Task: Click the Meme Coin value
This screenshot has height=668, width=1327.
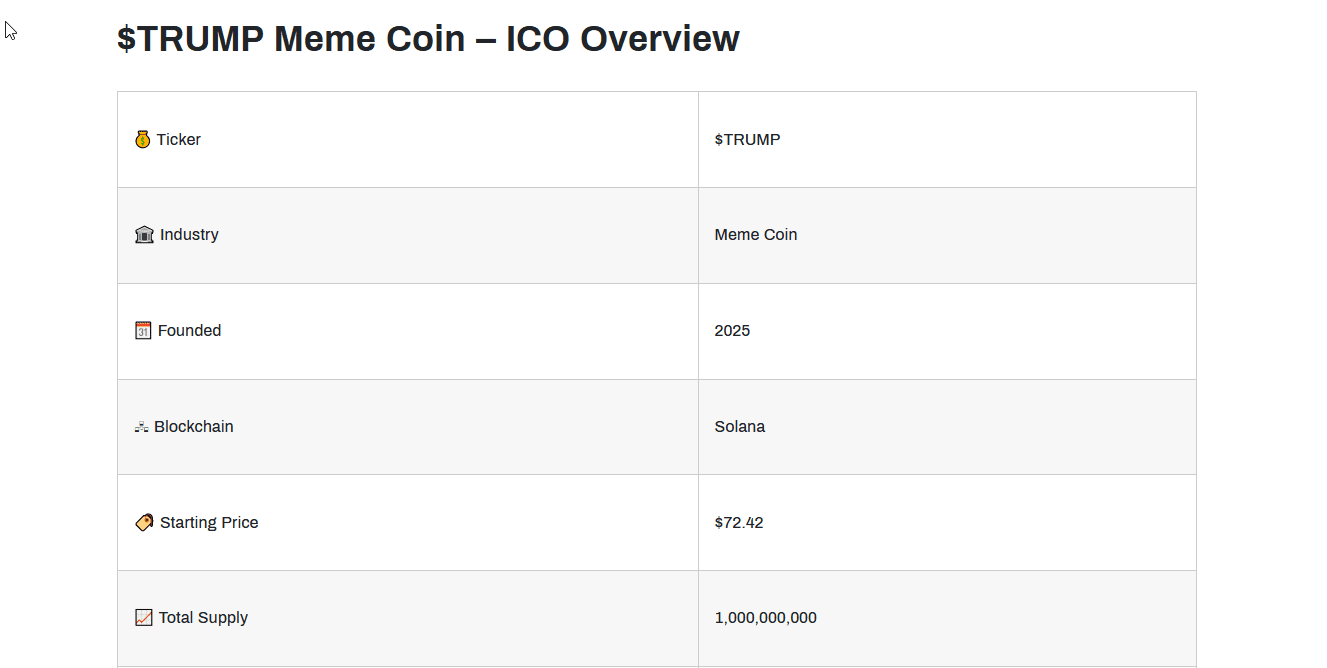Action: click(x=755, y=235)
